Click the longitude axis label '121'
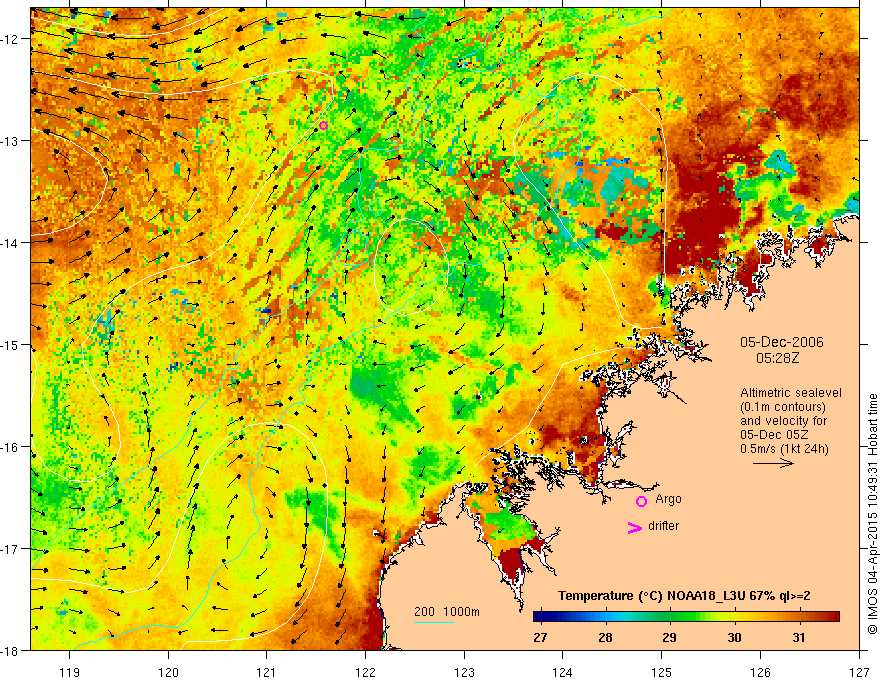The height and width of the screenshot is (680, 880). tap(267, 672)
